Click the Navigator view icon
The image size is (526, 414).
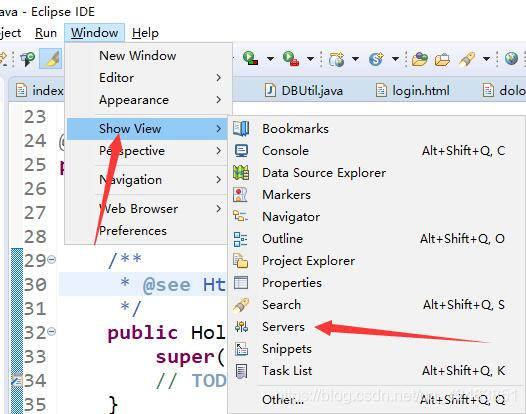[241, 216]
